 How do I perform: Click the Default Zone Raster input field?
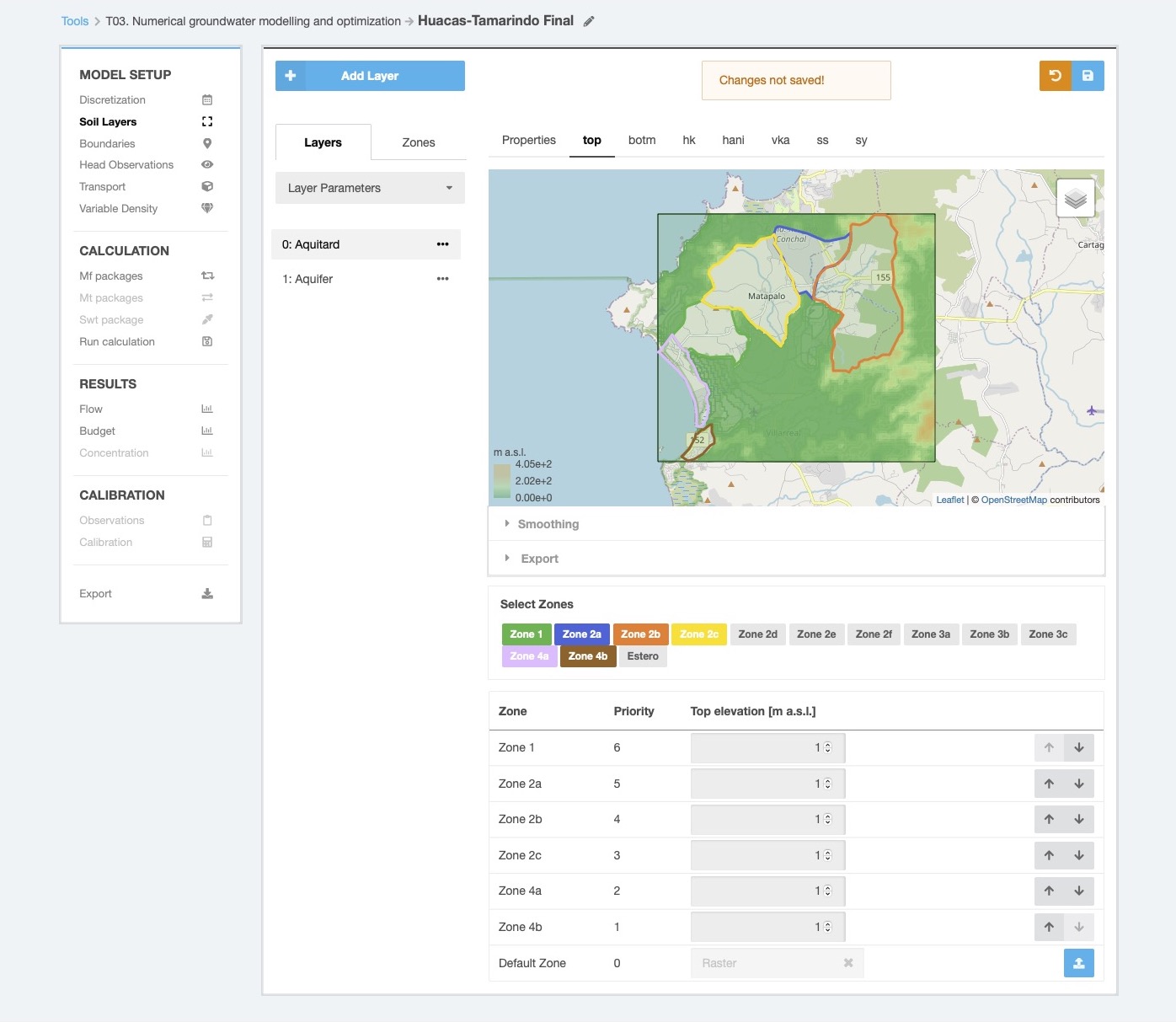[x=777, y=963]
